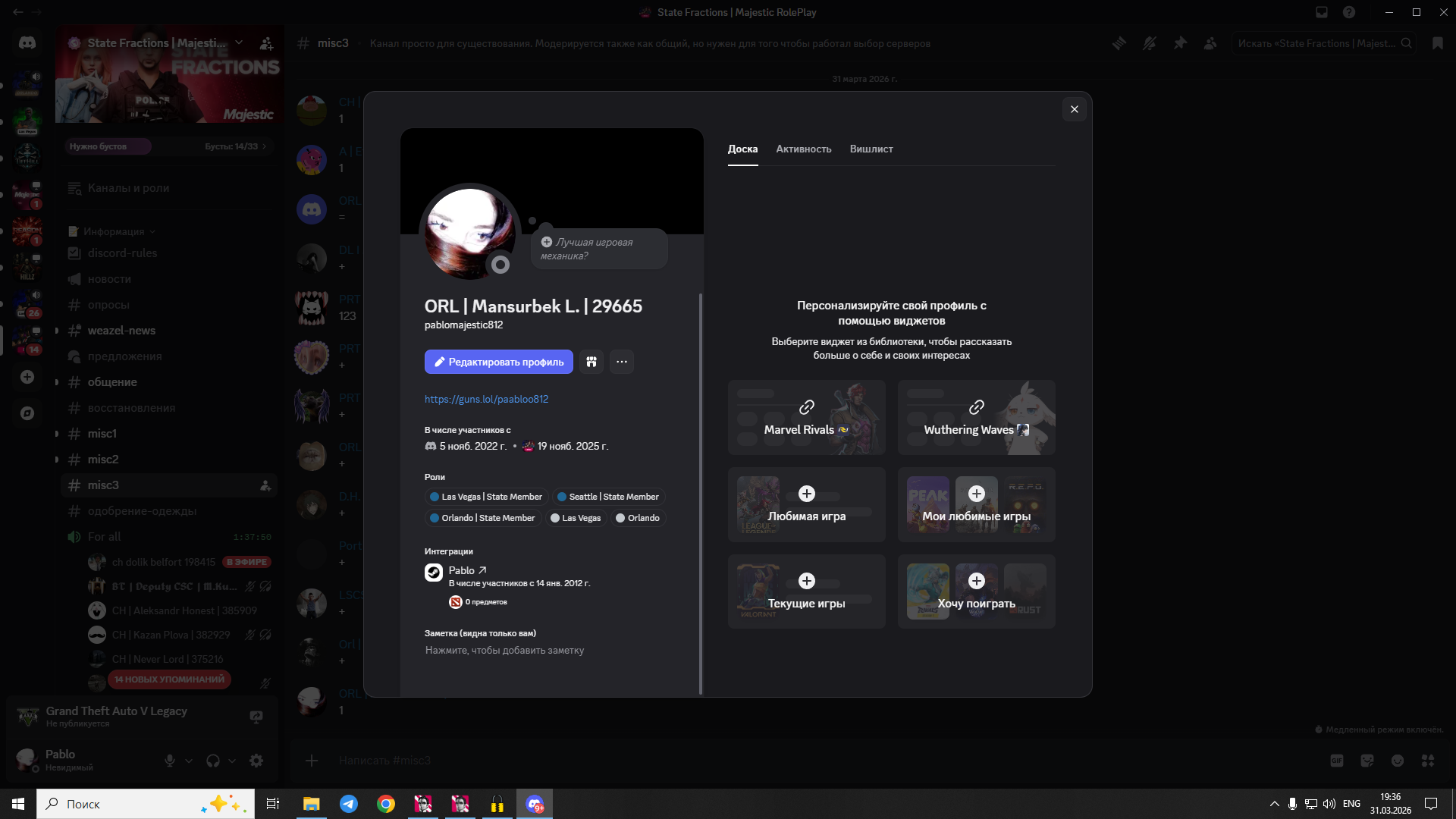1456x819 pixels.
Task: Open Telegram from the Windows taskbar
Action: (349, 804)
